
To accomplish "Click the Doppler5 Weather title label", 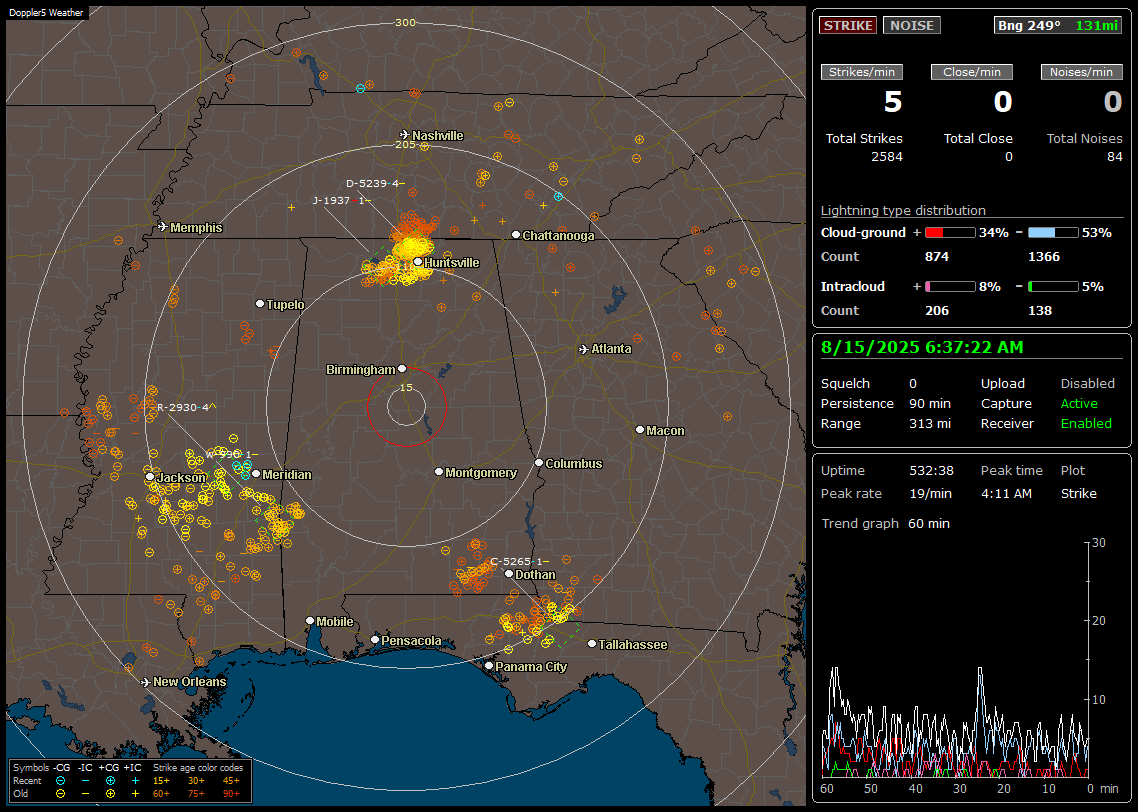I will click(x=46, y=12).
